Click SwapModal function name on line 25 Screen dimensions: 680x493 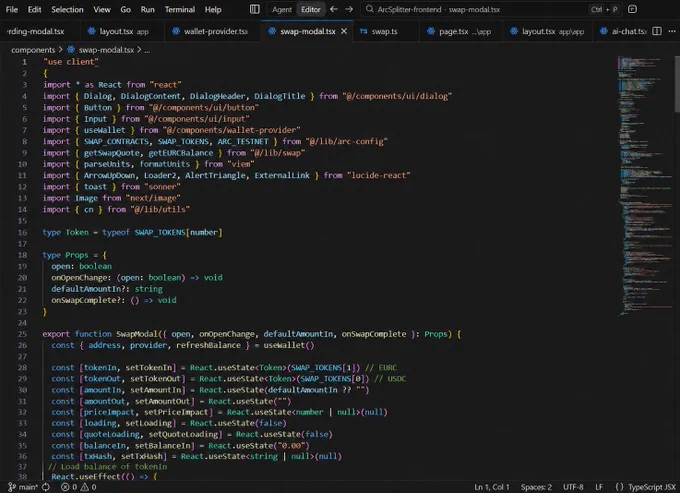(137, 334)
